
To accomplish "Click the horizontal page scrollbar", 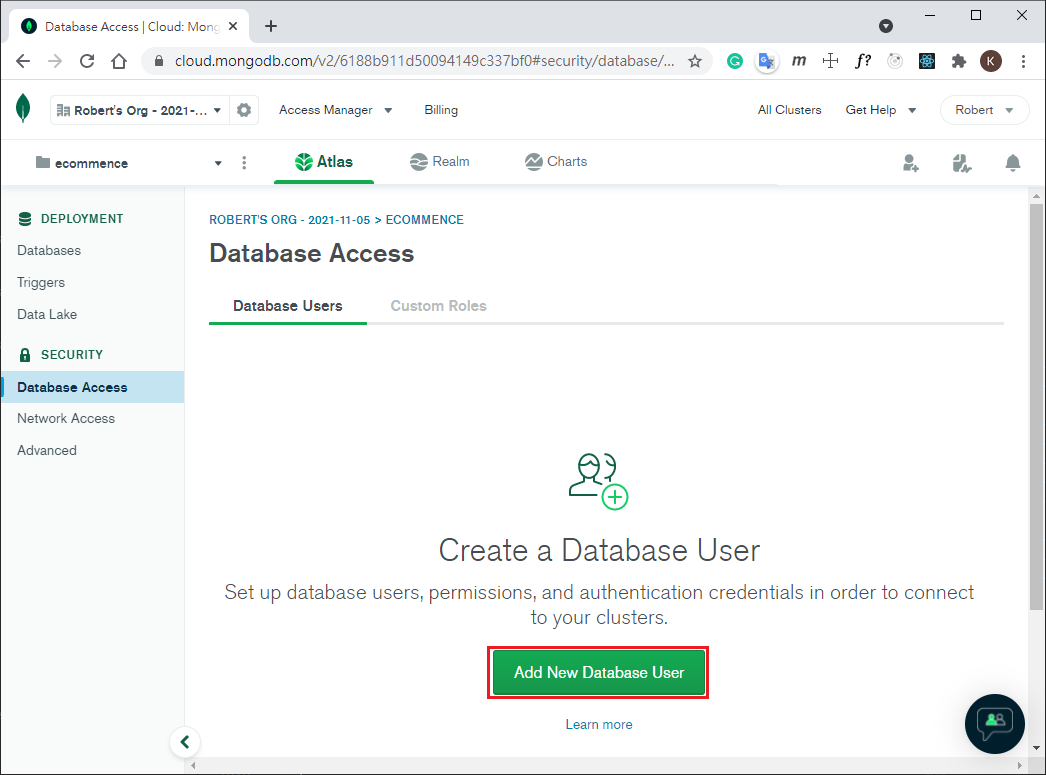I will coord(606,765).
